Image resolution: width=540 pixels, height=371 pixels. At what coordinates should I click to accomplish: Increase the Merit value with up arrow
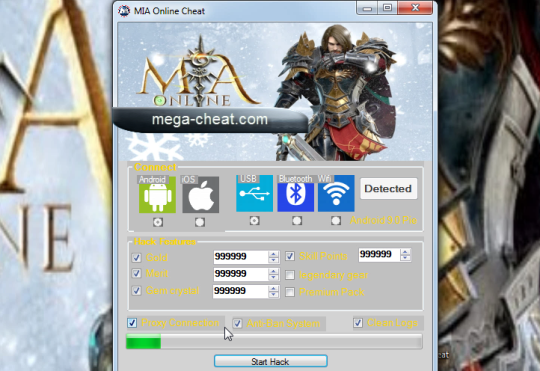(x=274, y=271)
